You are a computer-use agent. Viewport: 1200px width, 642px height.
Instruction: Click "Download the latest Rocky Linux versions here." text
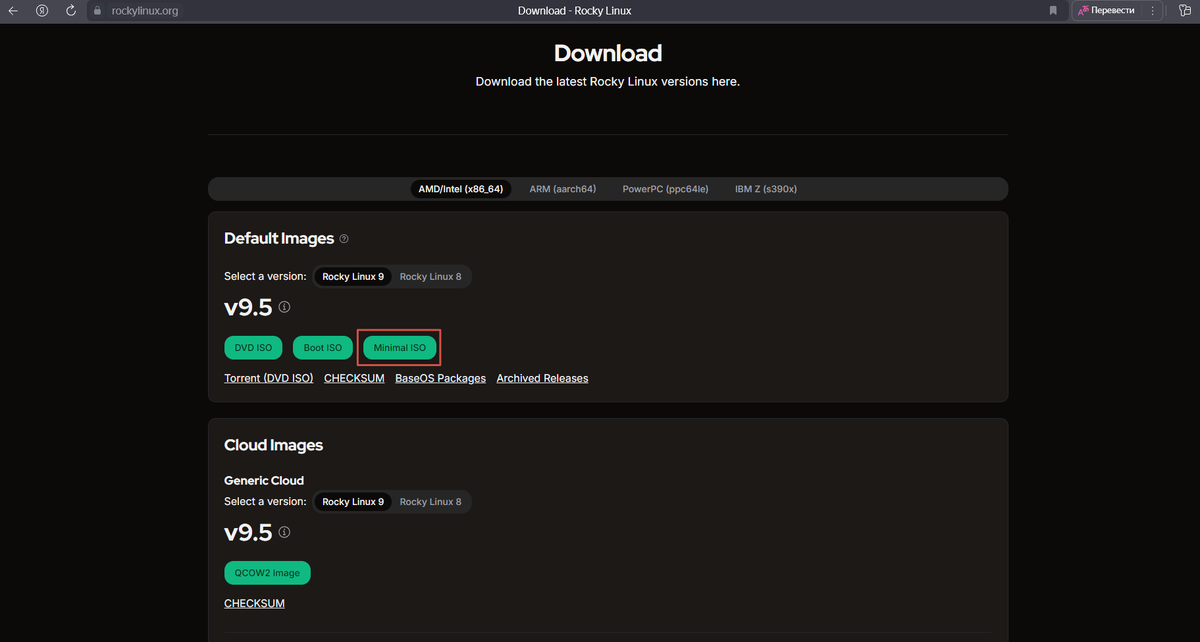coord(608,82)
